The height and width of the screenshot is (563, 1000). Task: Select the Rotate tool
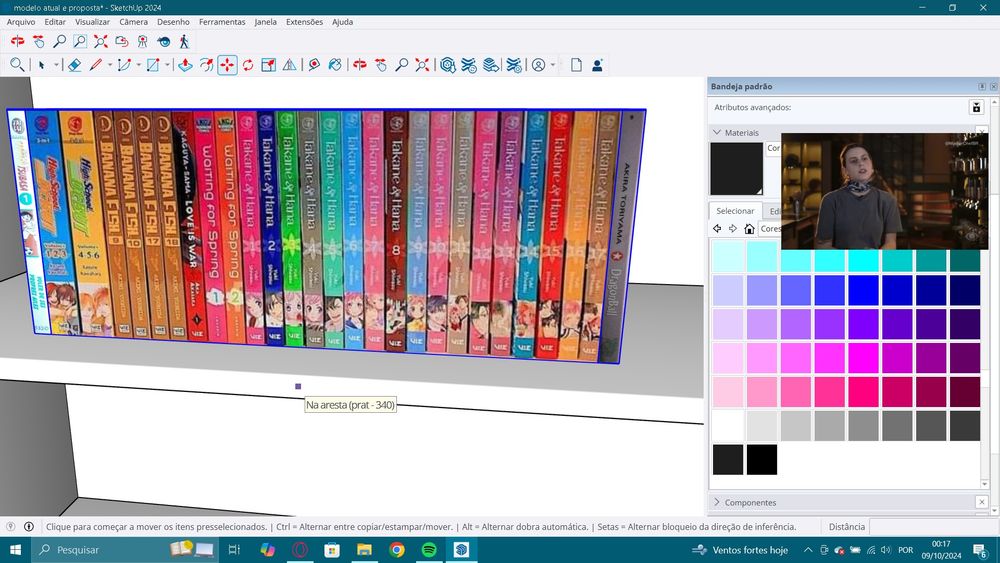click(x=248, y=65)
